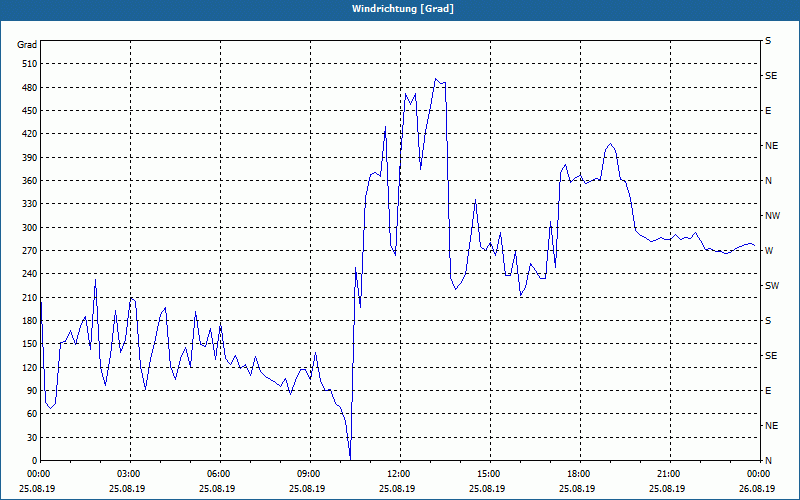Select the 25.08.19 date under 03:00
800x500 pixels.
127,489
